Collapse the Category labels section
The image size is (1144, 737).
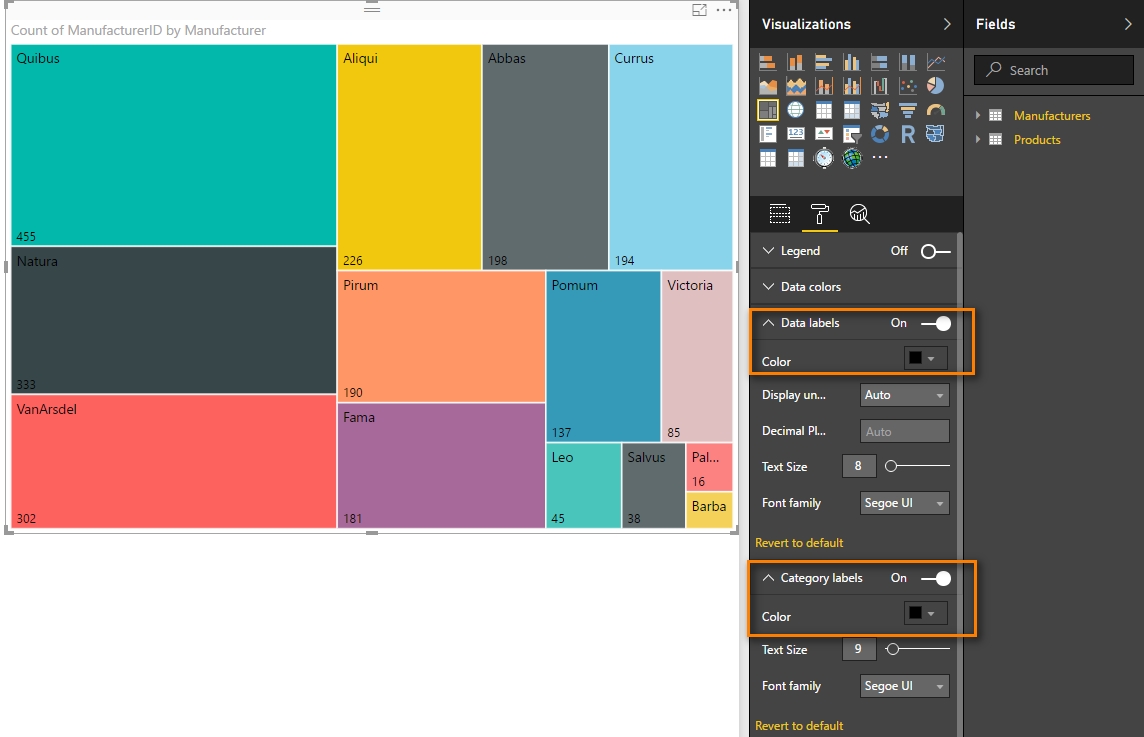tap(768, 577)
